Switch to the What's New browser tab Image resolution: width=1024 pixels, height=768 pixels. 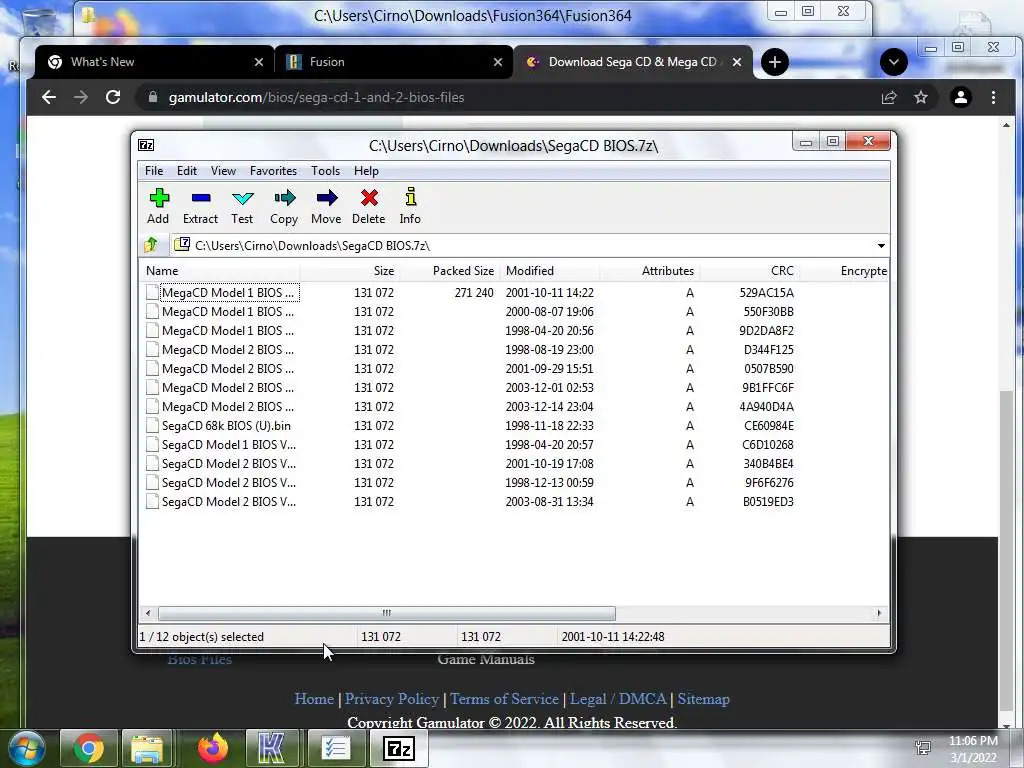[155, 62]
